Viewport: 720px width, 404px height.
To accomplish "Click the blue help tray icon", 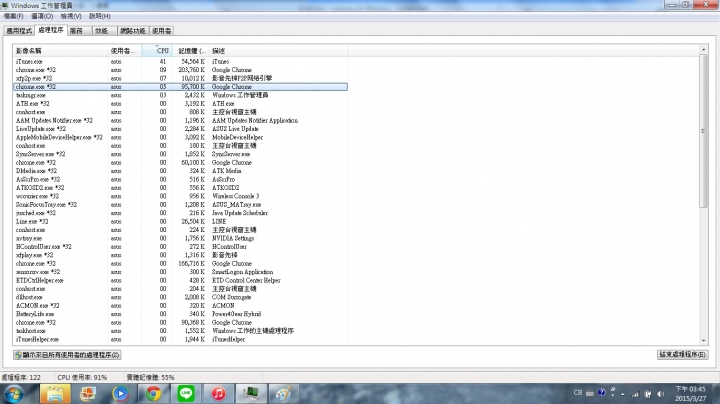I will tap(602, 393).
